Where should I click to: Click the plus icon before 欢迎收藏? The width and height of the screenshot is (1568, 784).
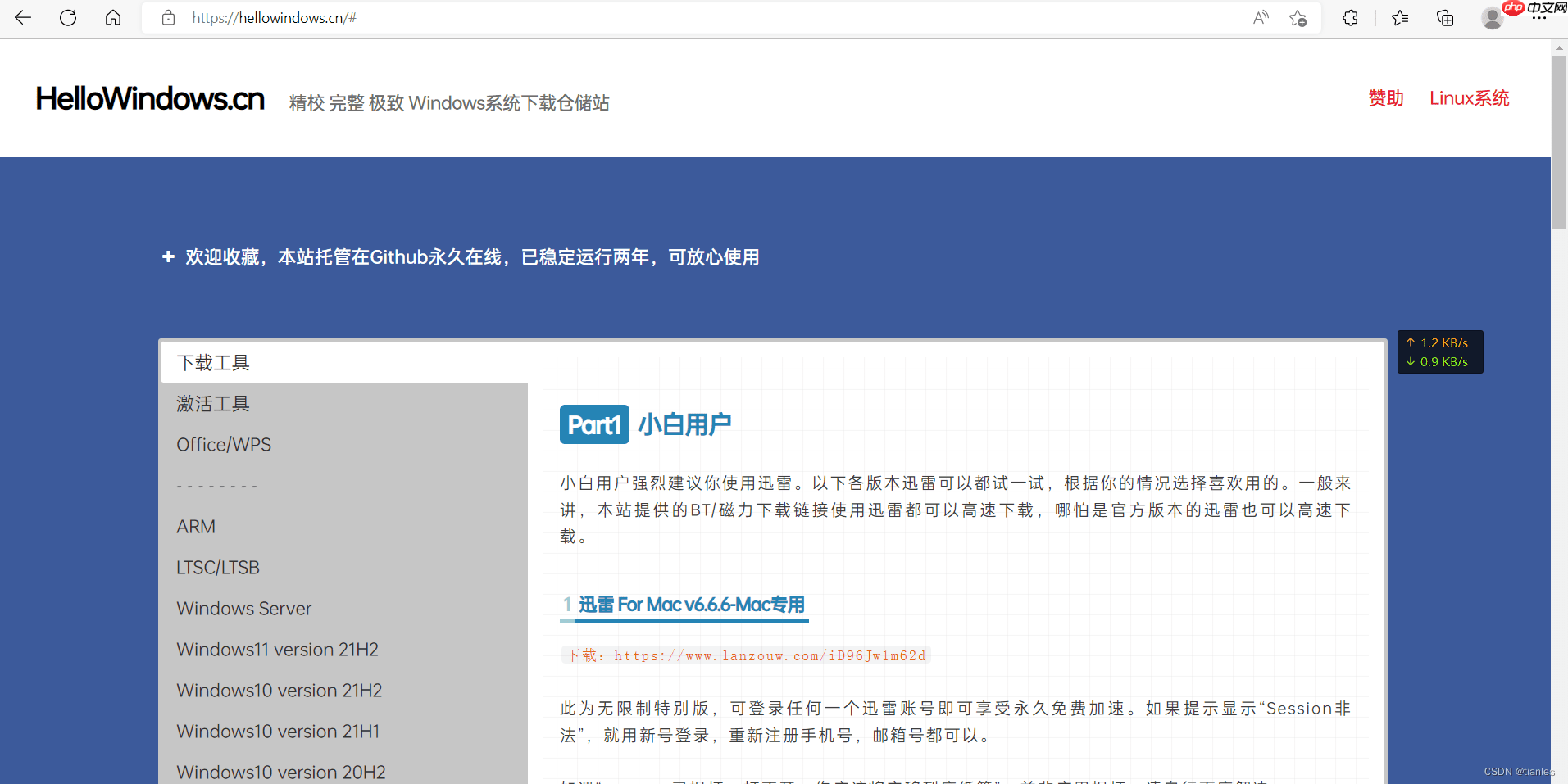coord(168,256)
